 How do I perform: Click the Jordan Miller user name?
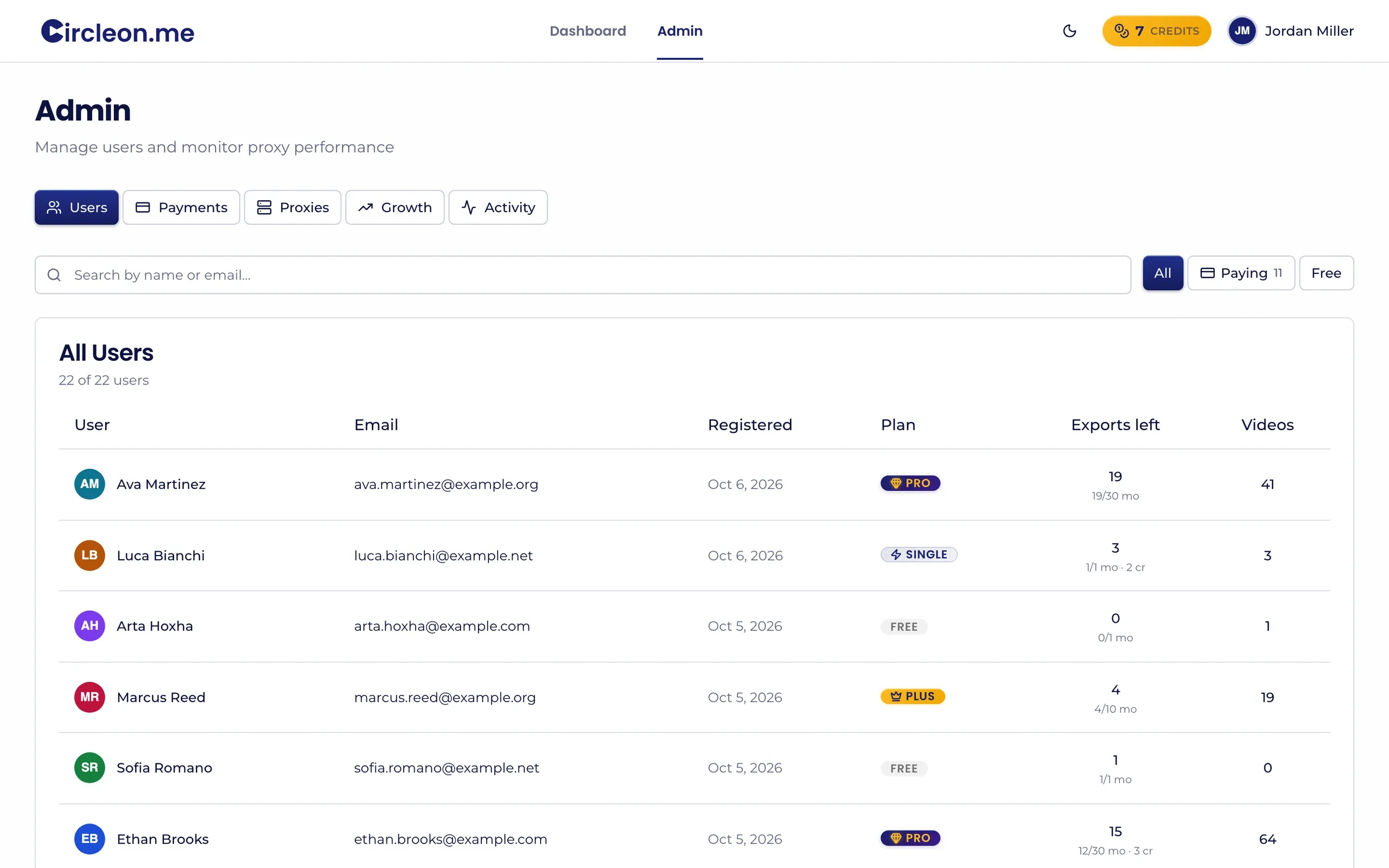pos(1309,31)
